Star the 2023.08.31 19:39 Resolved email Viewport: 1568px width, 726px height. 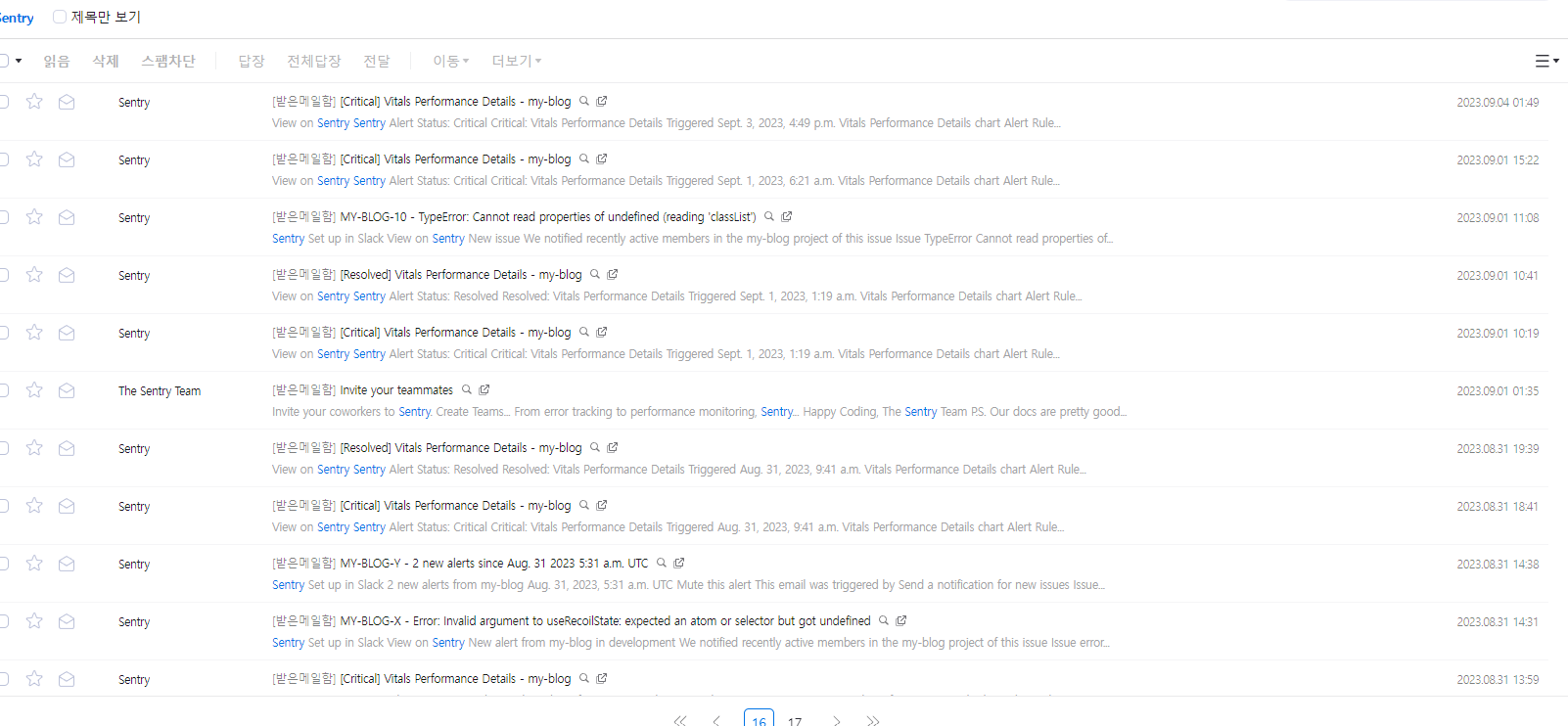pyautogui.click(x=34, y=448)
